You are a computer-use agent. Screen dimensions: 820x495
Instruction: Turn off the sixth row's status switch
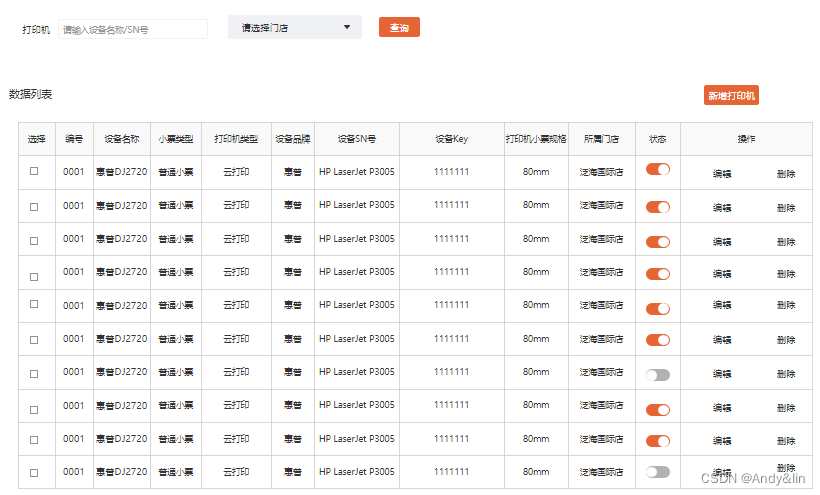coord(658,340)
